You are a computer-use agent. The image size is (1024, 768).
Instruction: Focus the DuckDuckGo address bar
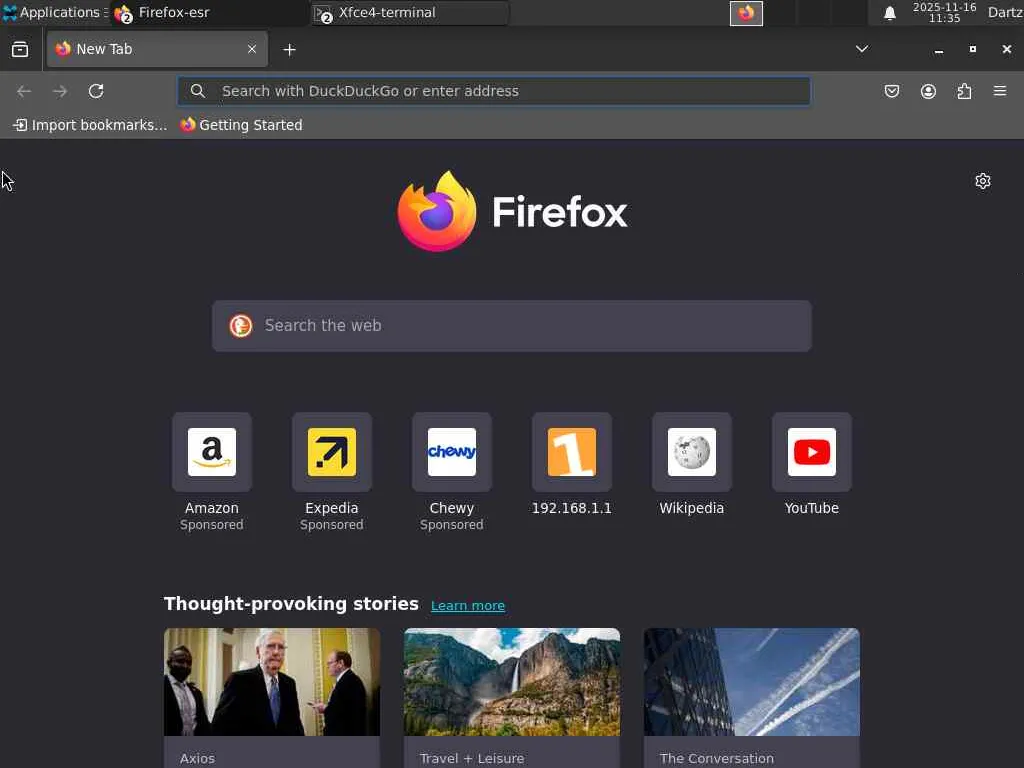494,91
